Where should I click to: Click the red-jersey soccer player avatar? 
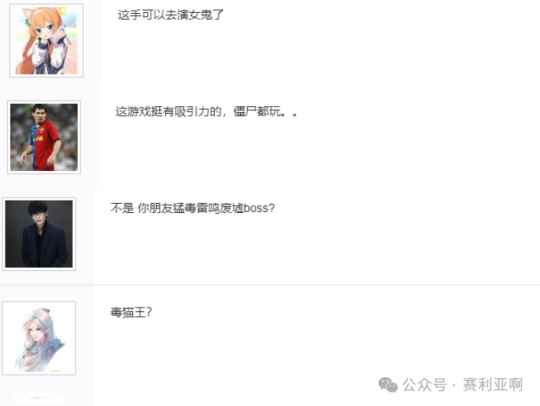pyautogui.click(x=44, y=137)
